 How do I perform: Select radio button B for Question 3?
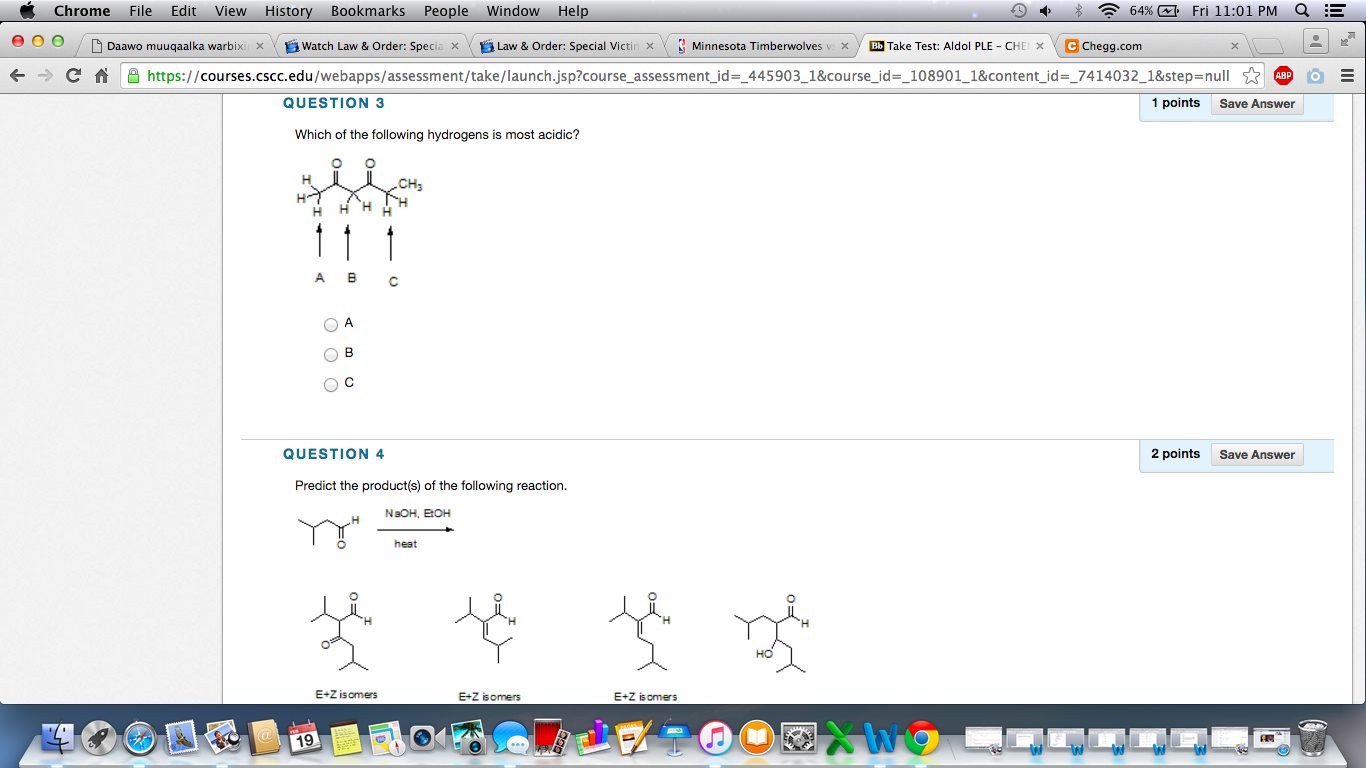[x=330, y=354]
